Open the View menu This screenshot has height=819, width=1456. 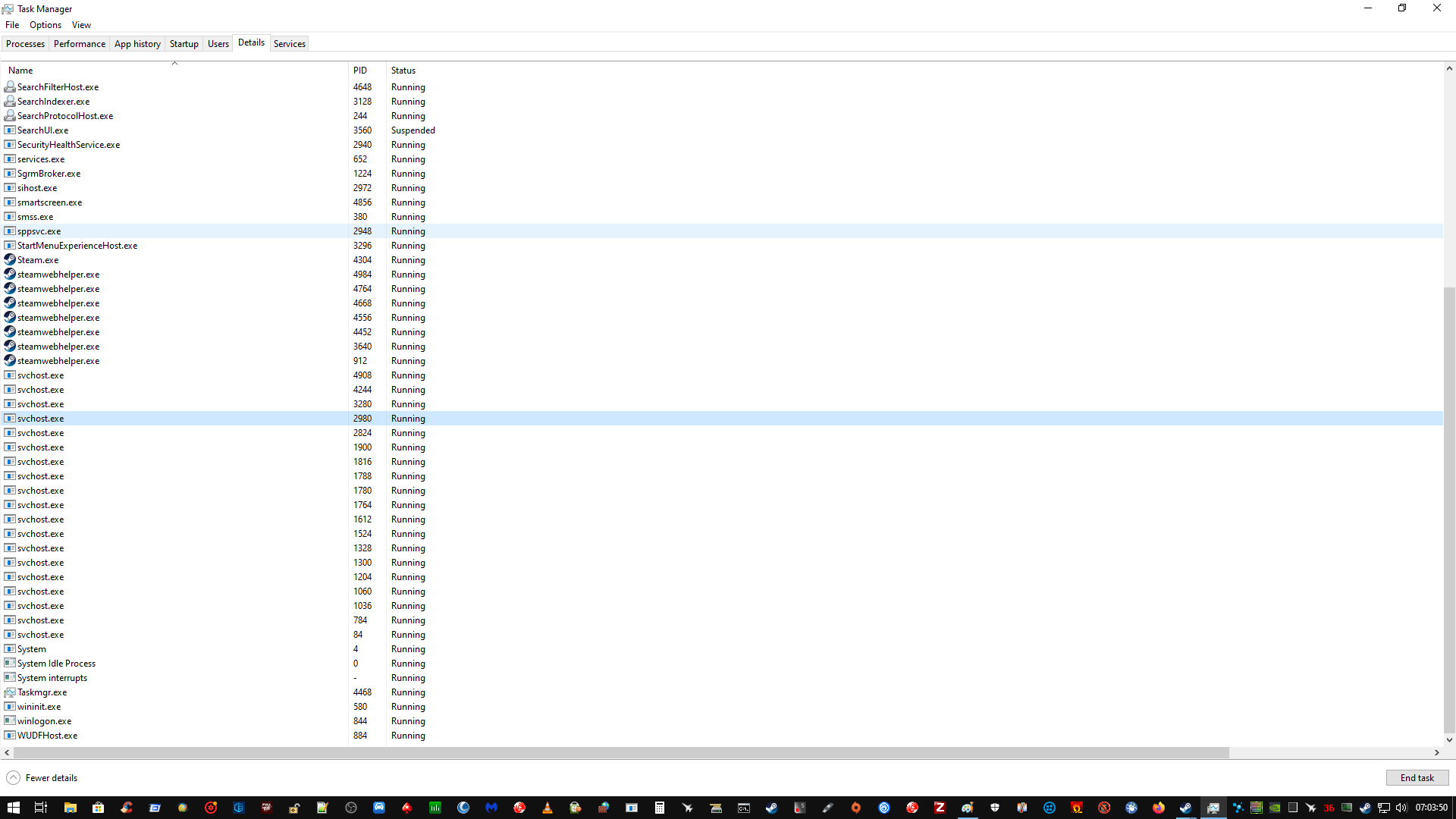(81, 25)
